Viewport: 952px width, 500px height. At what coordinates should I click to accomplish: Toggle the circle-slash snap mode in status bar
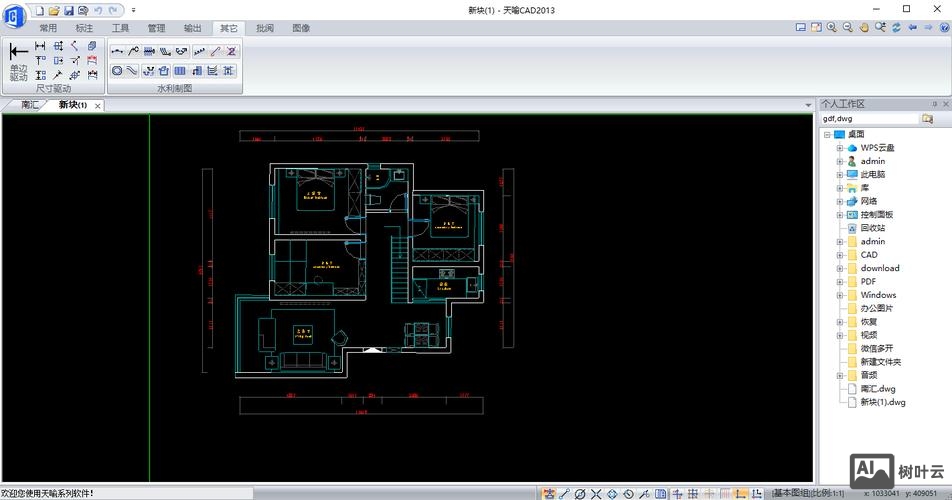pyautogui.click(x=580, y=493)
